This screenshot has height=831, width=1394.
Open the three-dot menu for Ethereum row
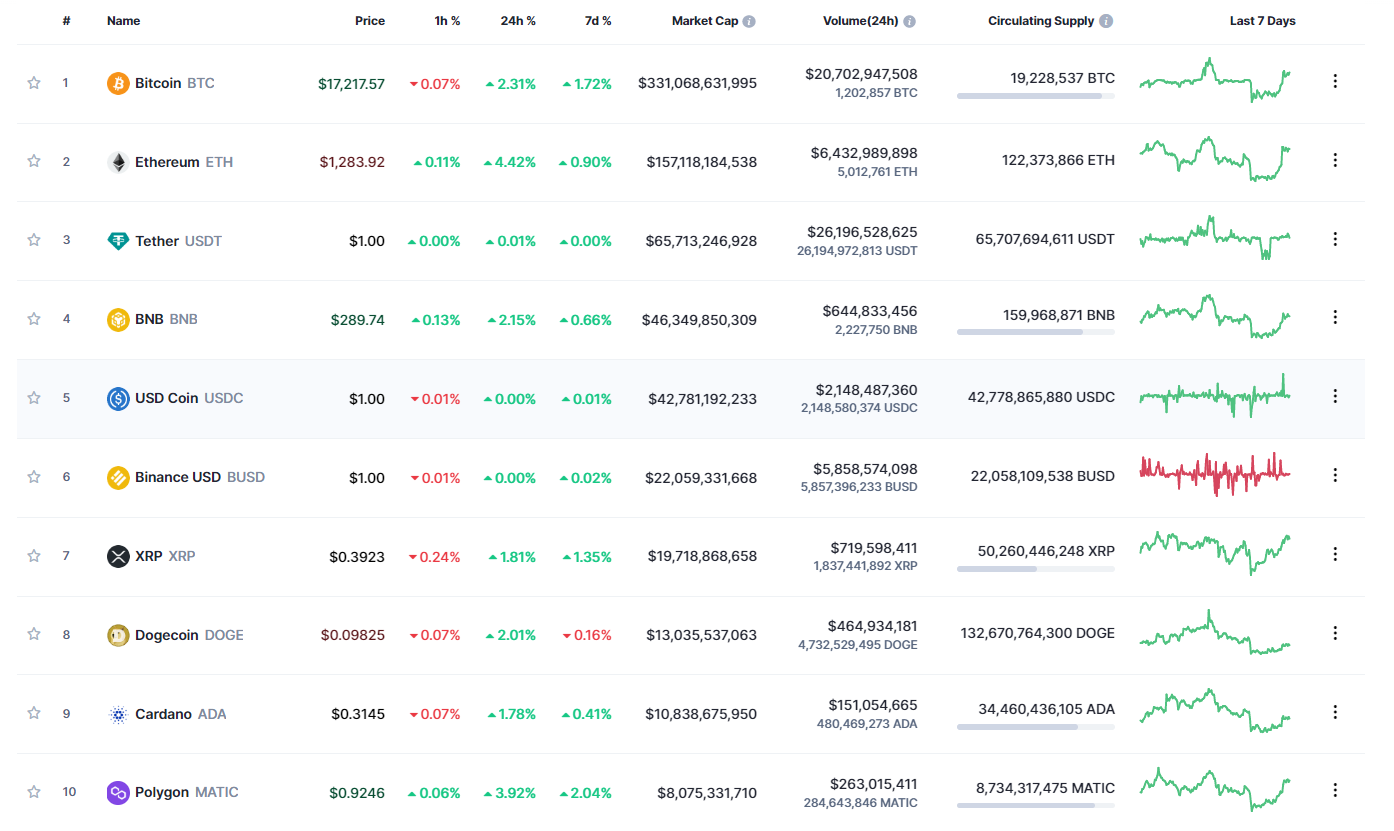pyautogui.click(x=1335, y=160)
